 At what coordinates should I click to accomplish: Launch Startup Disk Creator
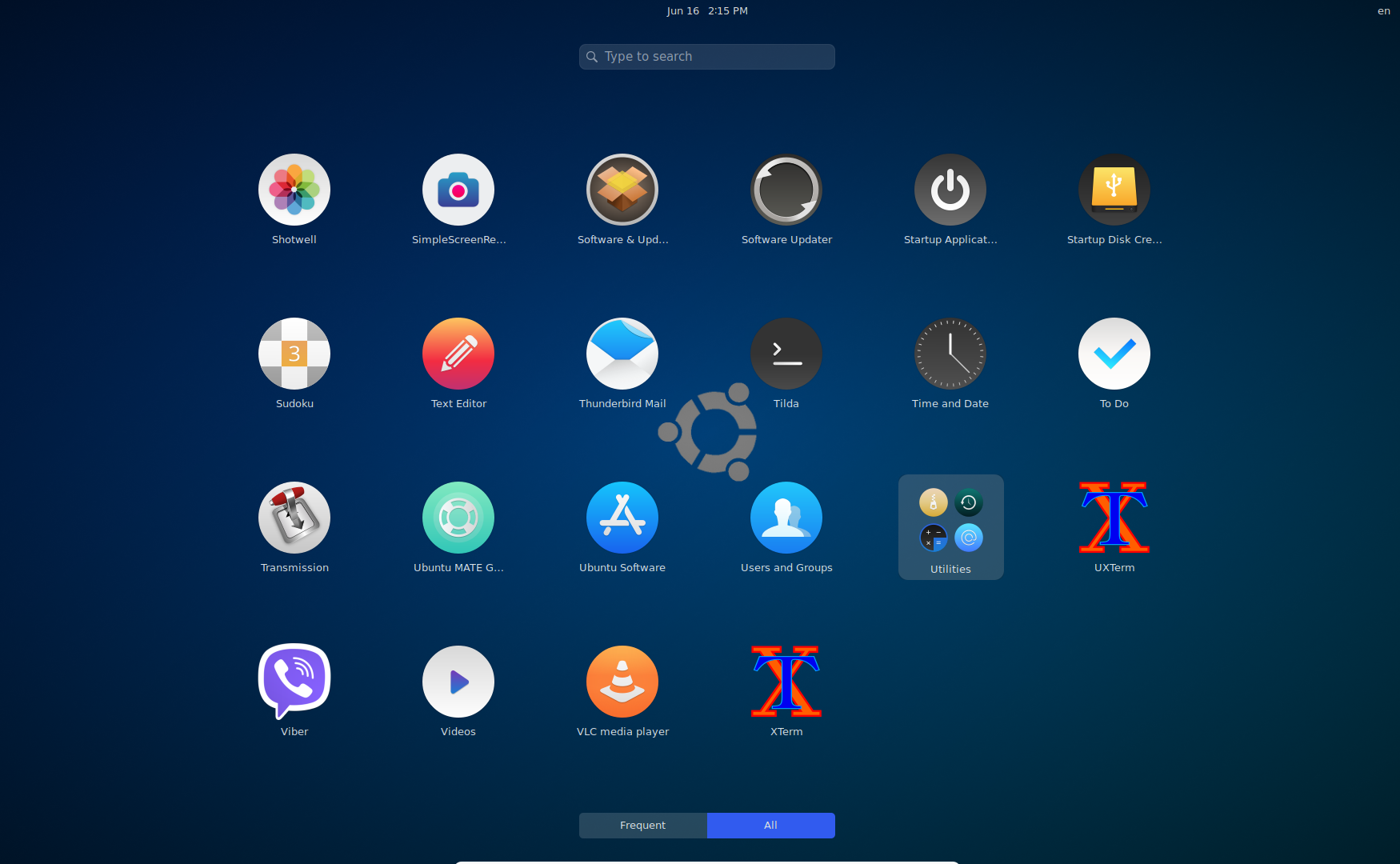(x=1114, y=190)
